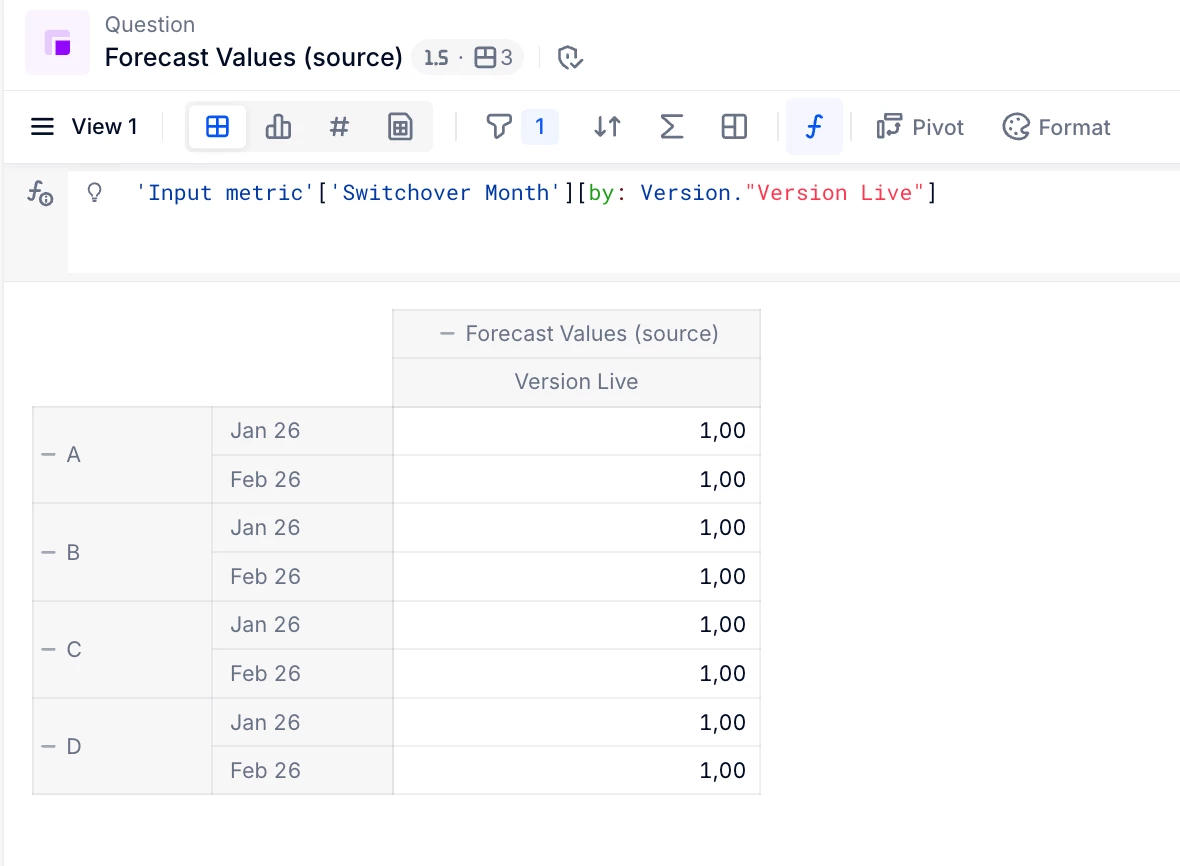
Task: Open the filter funnel icon
Action: tap(499, 127)
